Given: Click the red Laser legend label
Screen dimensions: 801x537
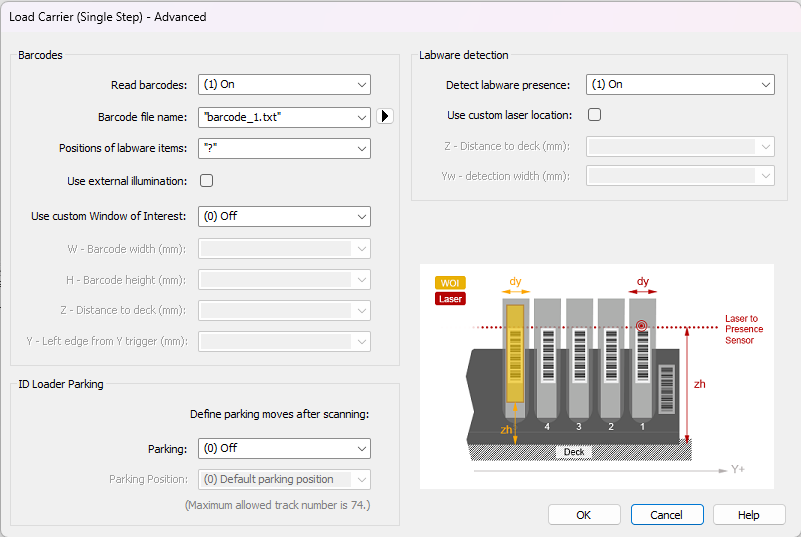Looking at the screenshot, I should (449, 298).
